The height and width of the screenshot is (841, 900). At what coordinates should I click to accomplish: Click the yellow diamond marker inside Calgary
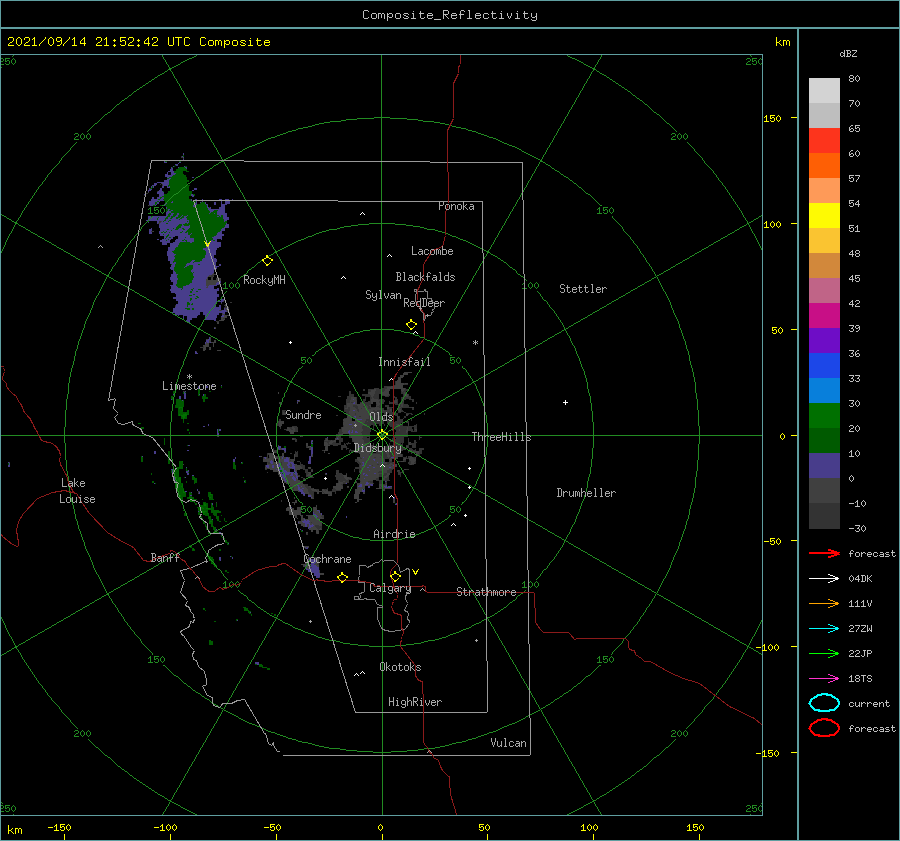pos(395,576)
